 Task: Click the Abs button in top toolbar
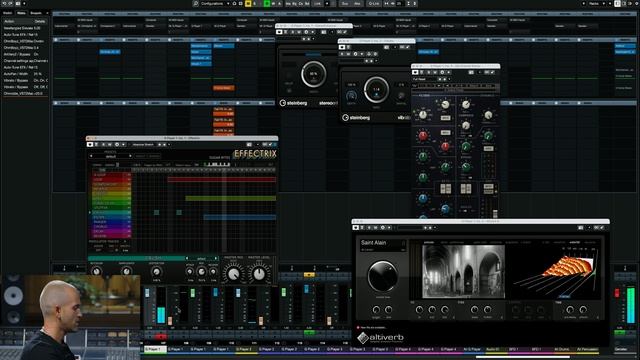(357, 3)
